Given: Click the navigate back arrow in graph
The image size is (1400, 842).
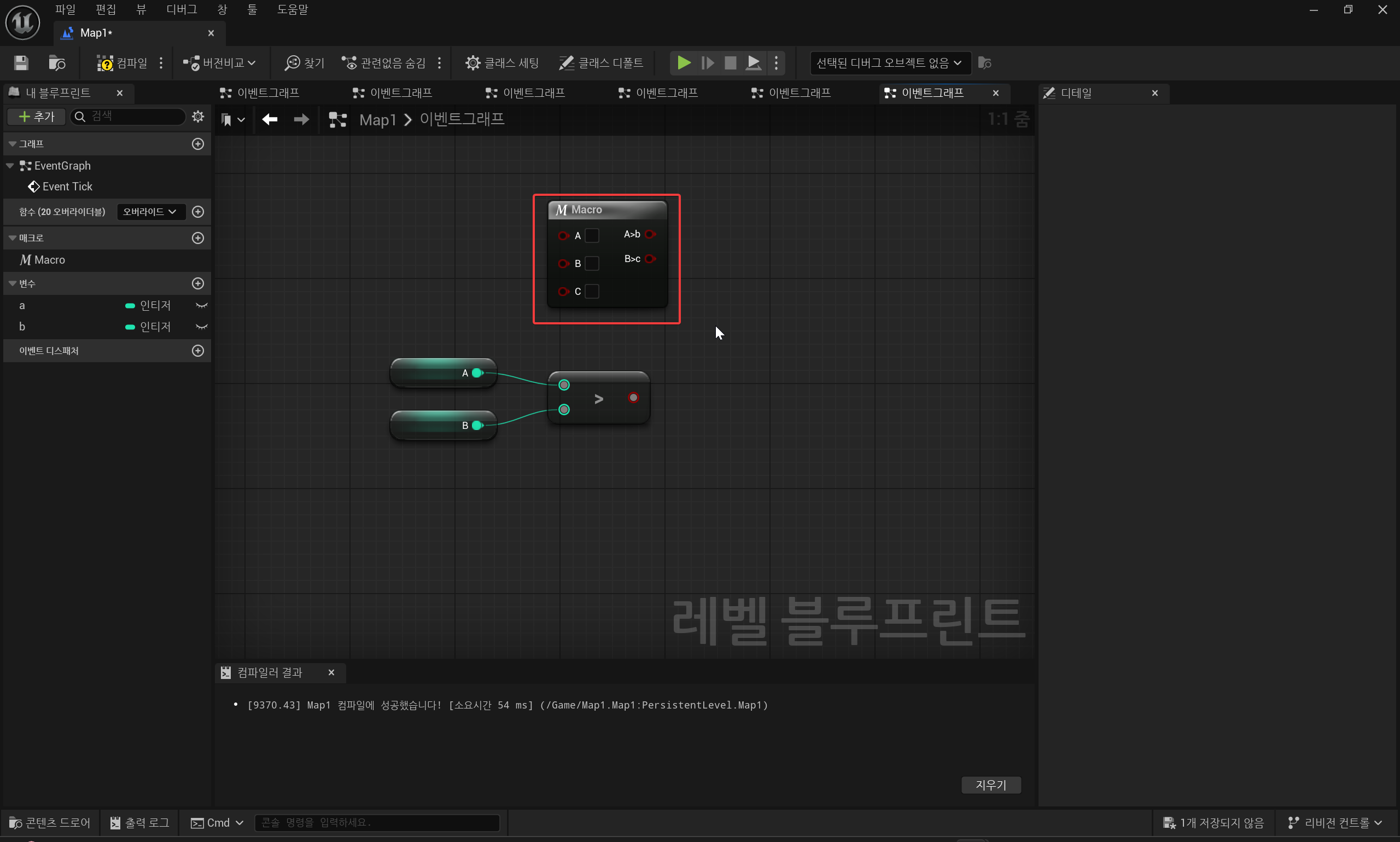Looking at the screenshot, I should [270, 119].
